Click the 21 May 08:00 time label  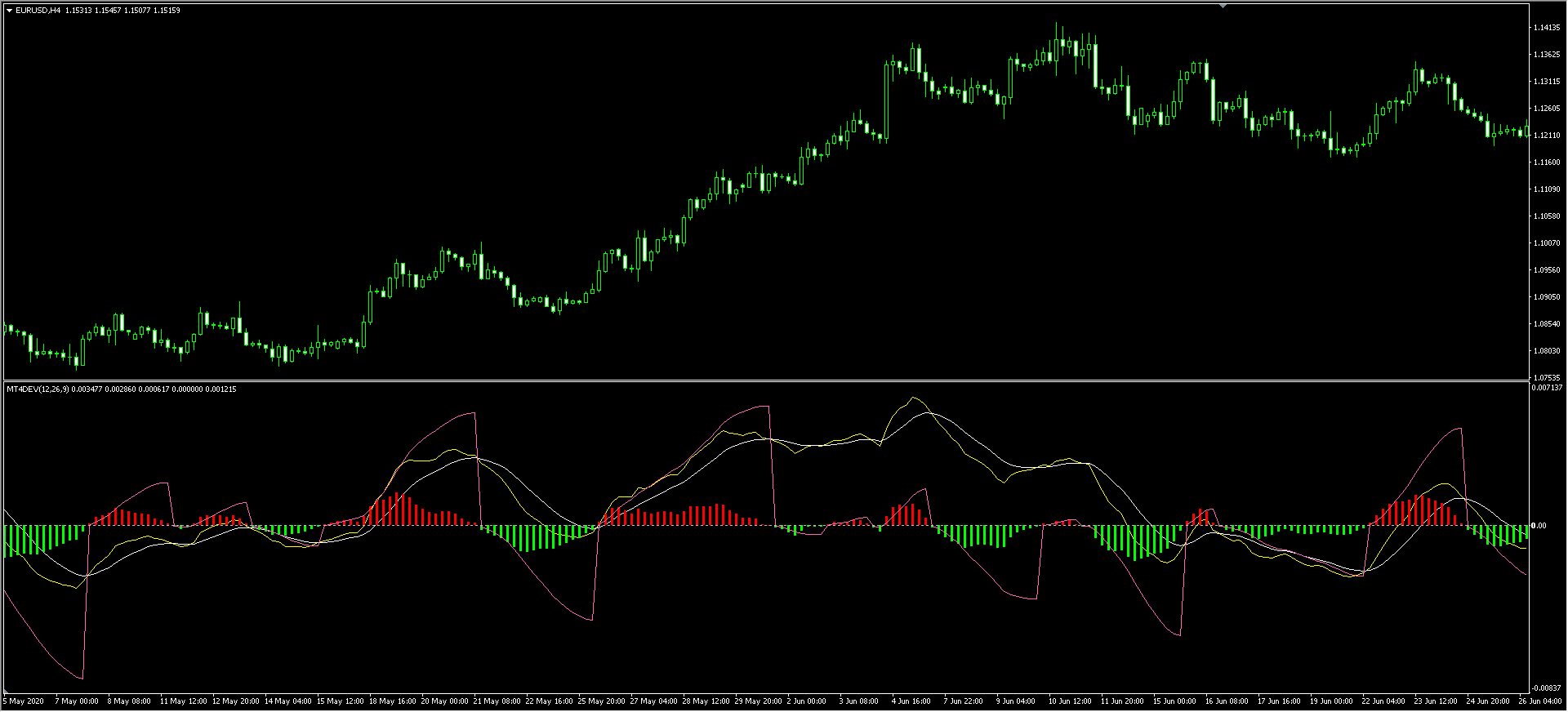click(497, 701)
